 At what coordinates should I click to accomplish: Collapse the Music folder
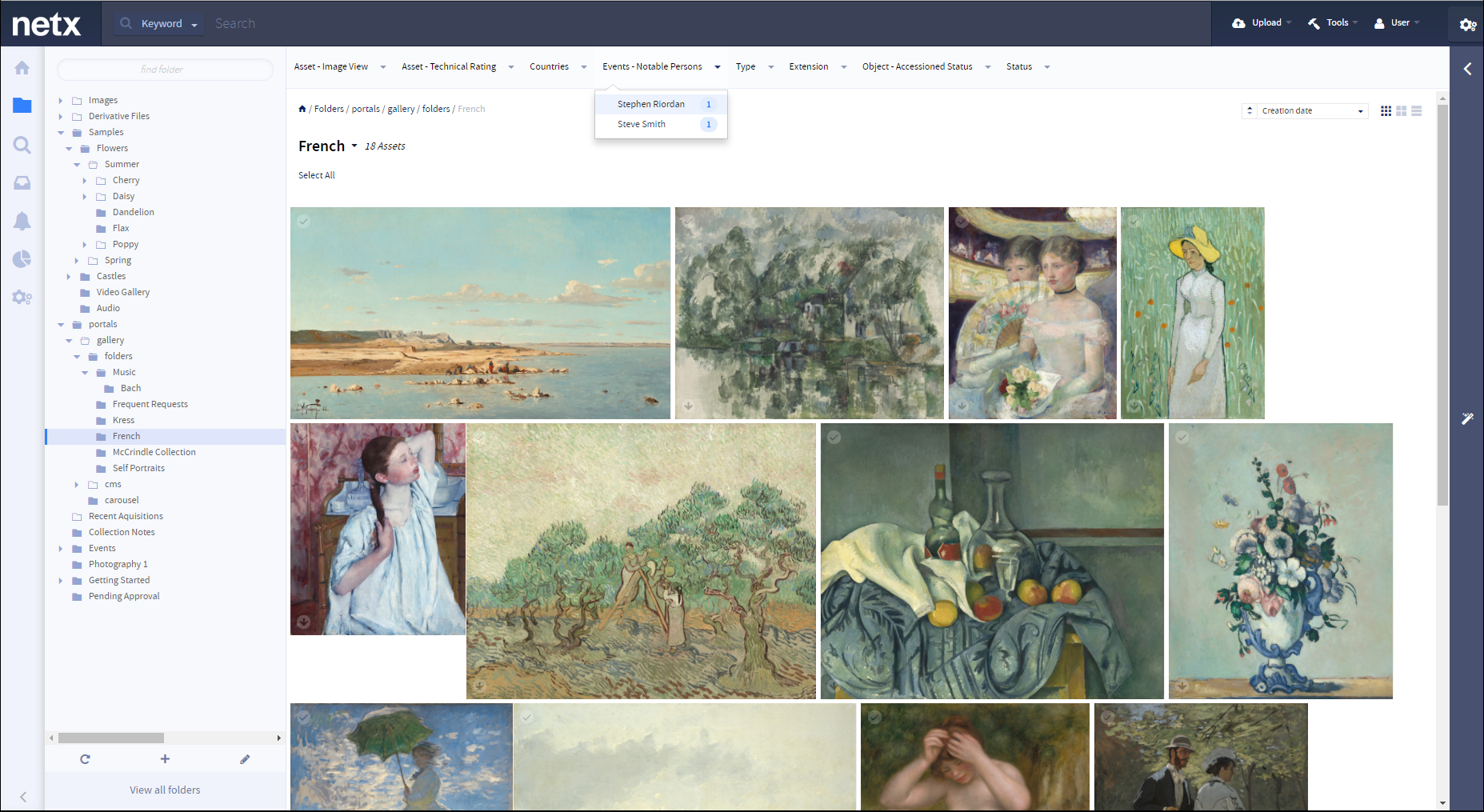tap(85, 373)
